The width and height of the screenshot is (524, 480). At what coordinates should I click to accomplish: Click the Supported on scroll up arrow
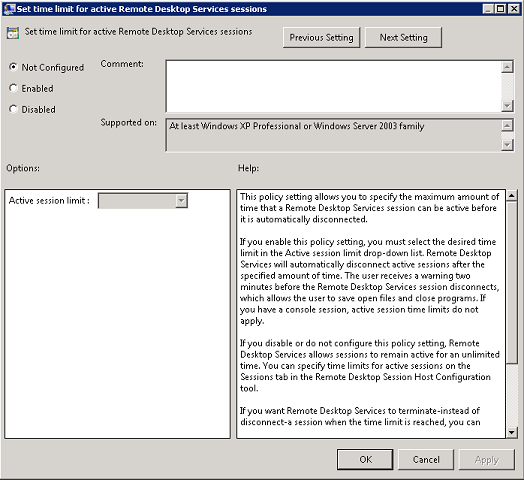(x=507, y=125)
